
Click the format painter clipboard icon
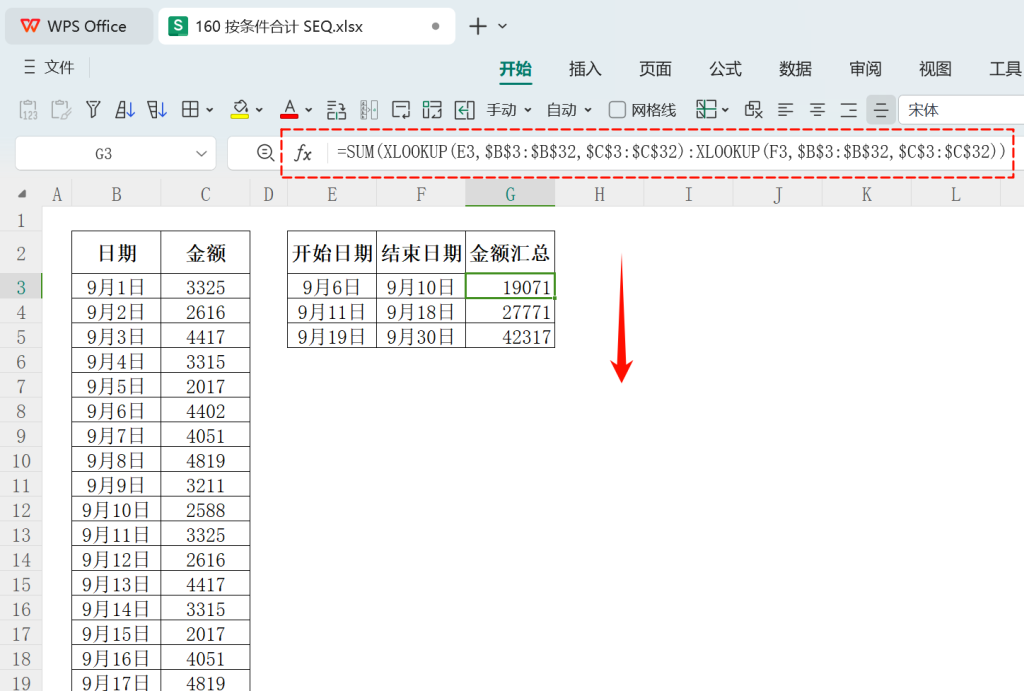(x=61, y=110)
